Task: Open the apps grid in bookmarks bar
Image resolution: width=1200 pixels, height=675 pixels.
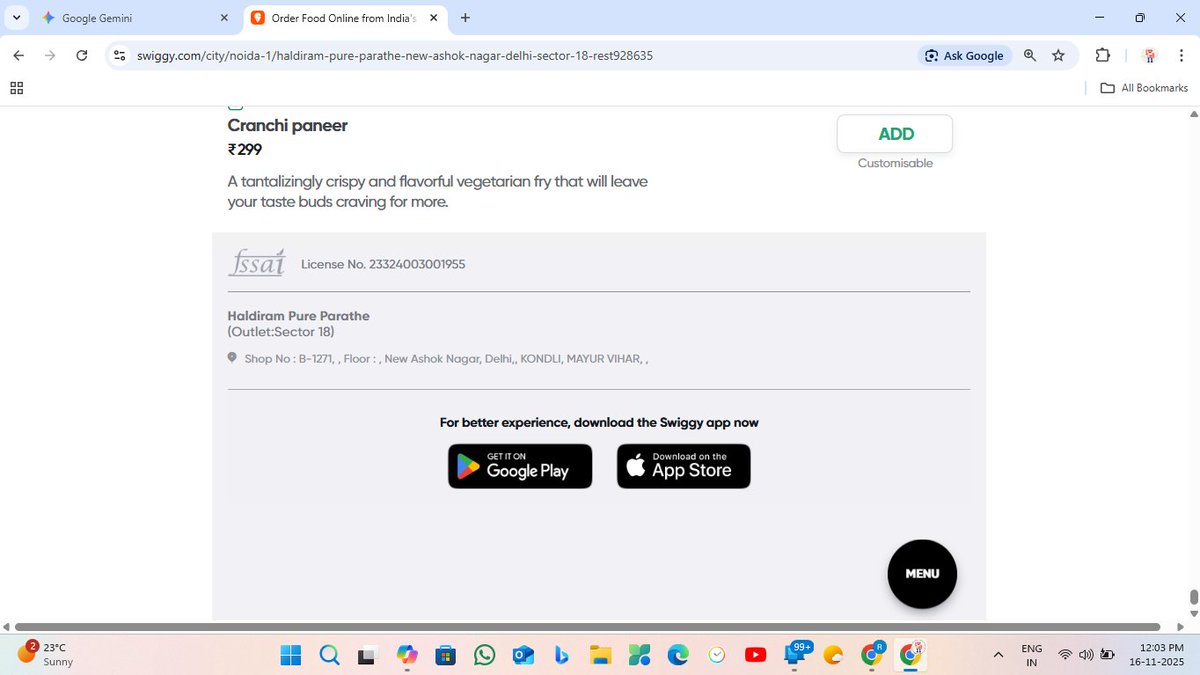Action: coord(16,88)
